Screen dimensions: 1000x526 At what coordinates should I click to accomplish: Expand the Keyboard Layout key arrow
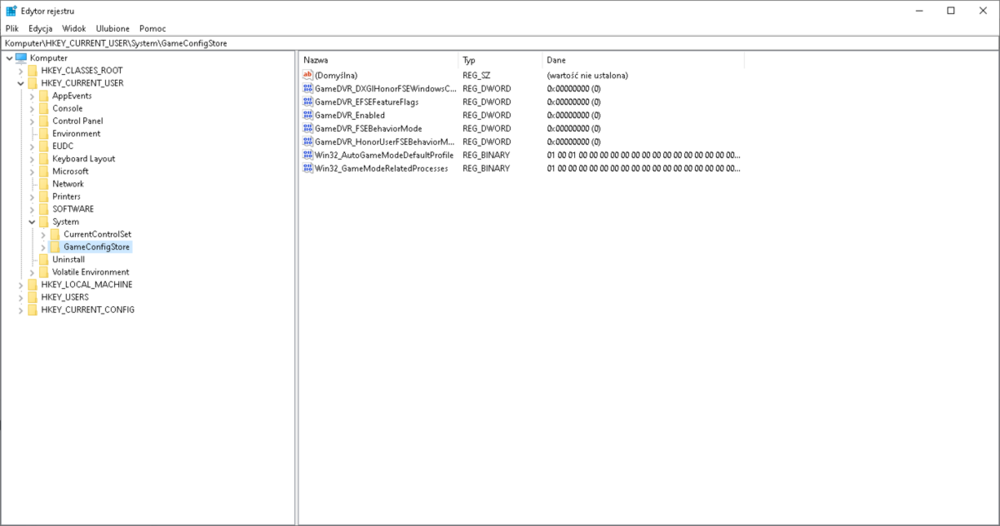pyautogui.click(x=32, y=159)
